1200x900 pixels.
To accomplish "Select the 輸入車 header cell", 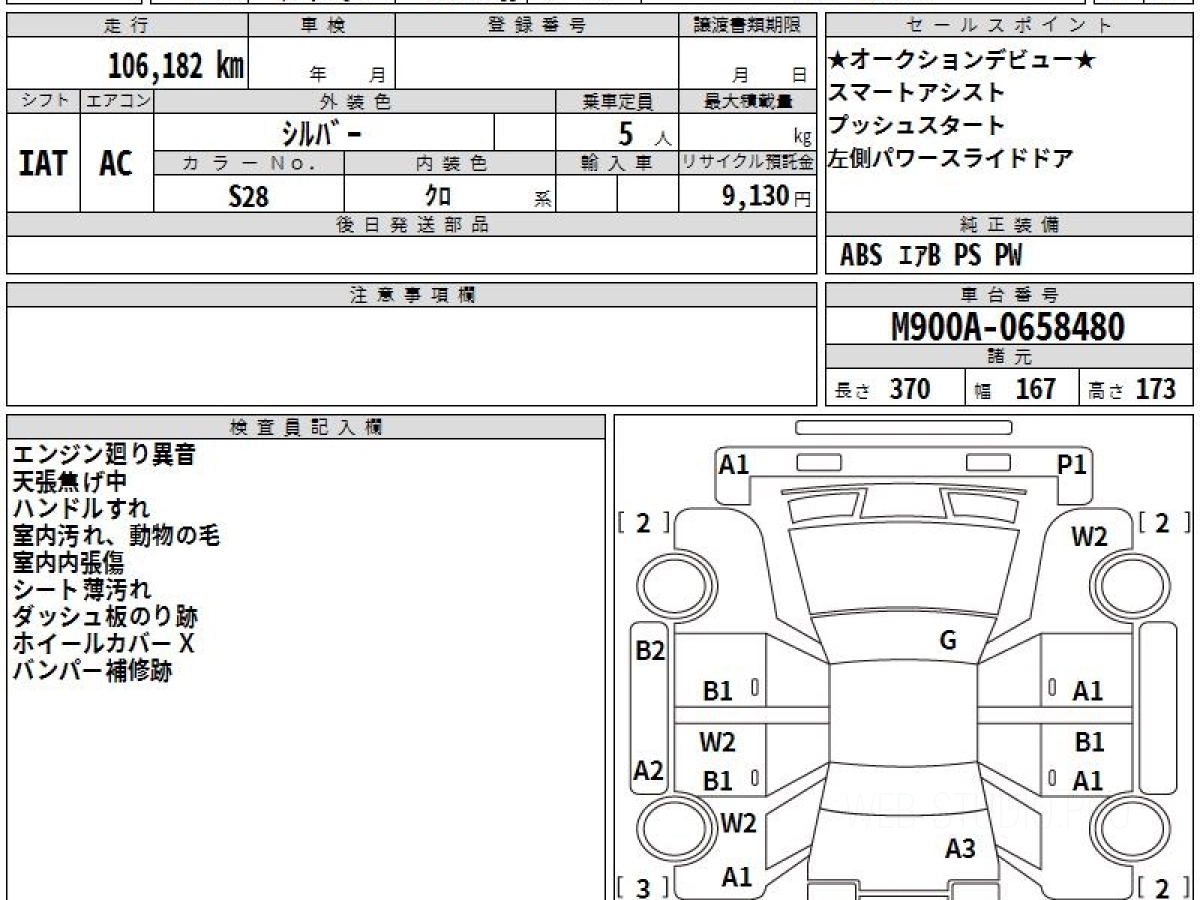I will [x=617, y=163].
